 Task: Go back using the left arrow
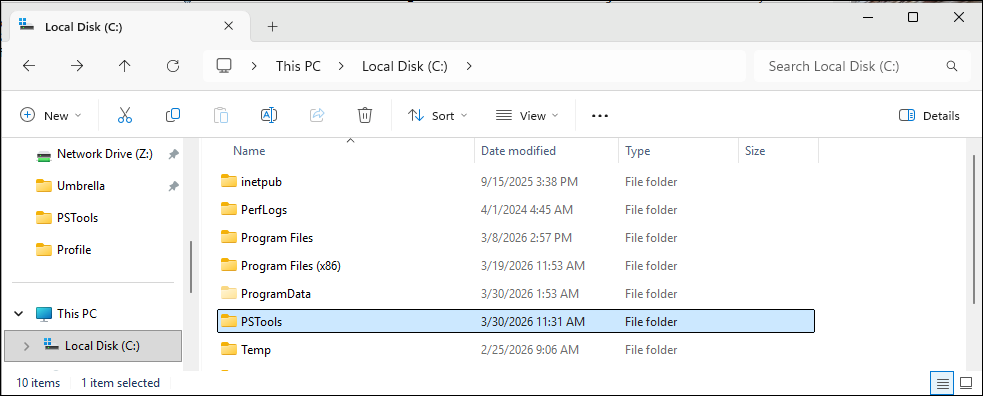point(29,66)
